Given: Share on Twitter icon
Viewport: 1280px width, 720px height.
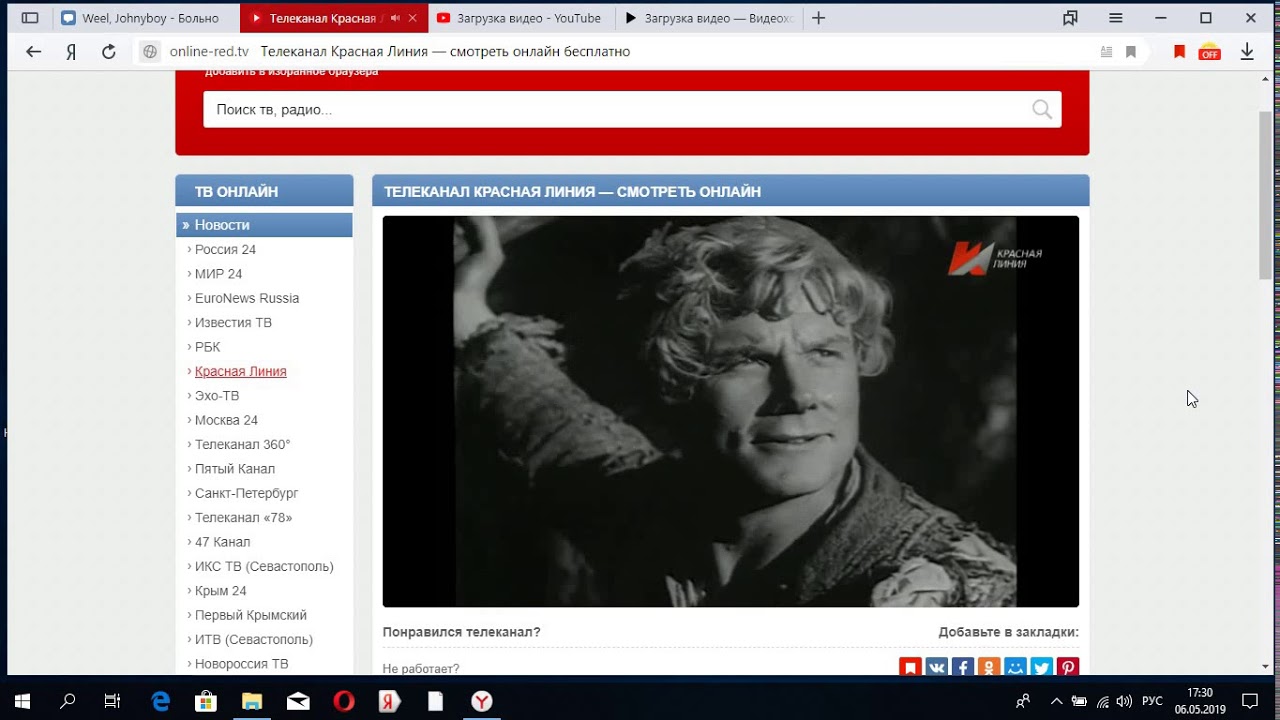Looking at the screenshot, I should point(1042,666).
